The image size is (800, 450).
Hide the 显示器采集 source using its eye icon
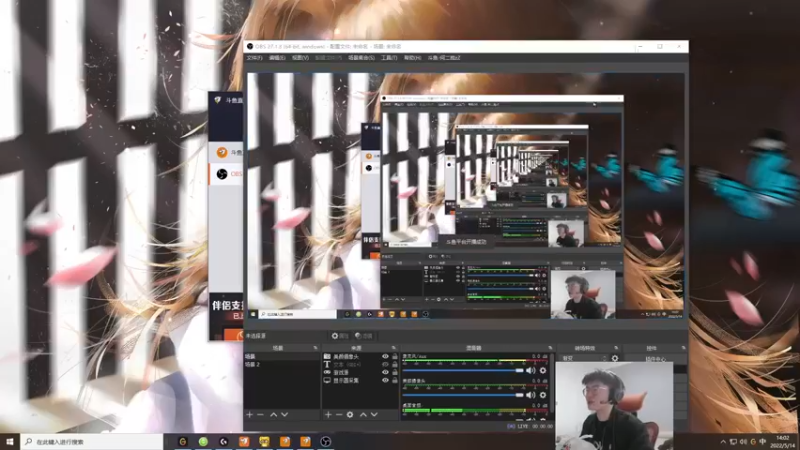[x=385, y=381]
